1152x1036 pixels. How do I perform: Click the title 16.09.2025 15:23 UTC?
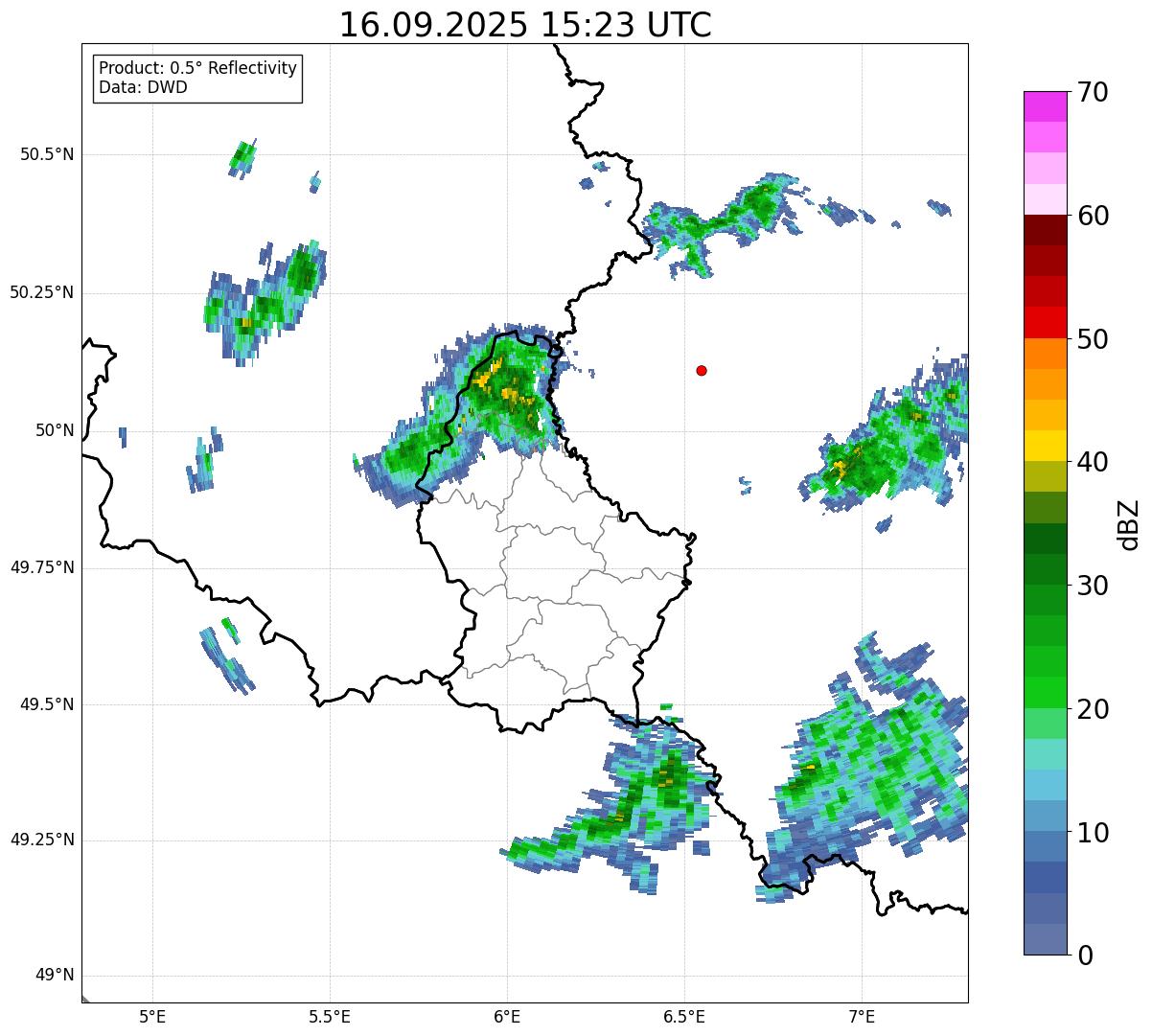[525, 25]
